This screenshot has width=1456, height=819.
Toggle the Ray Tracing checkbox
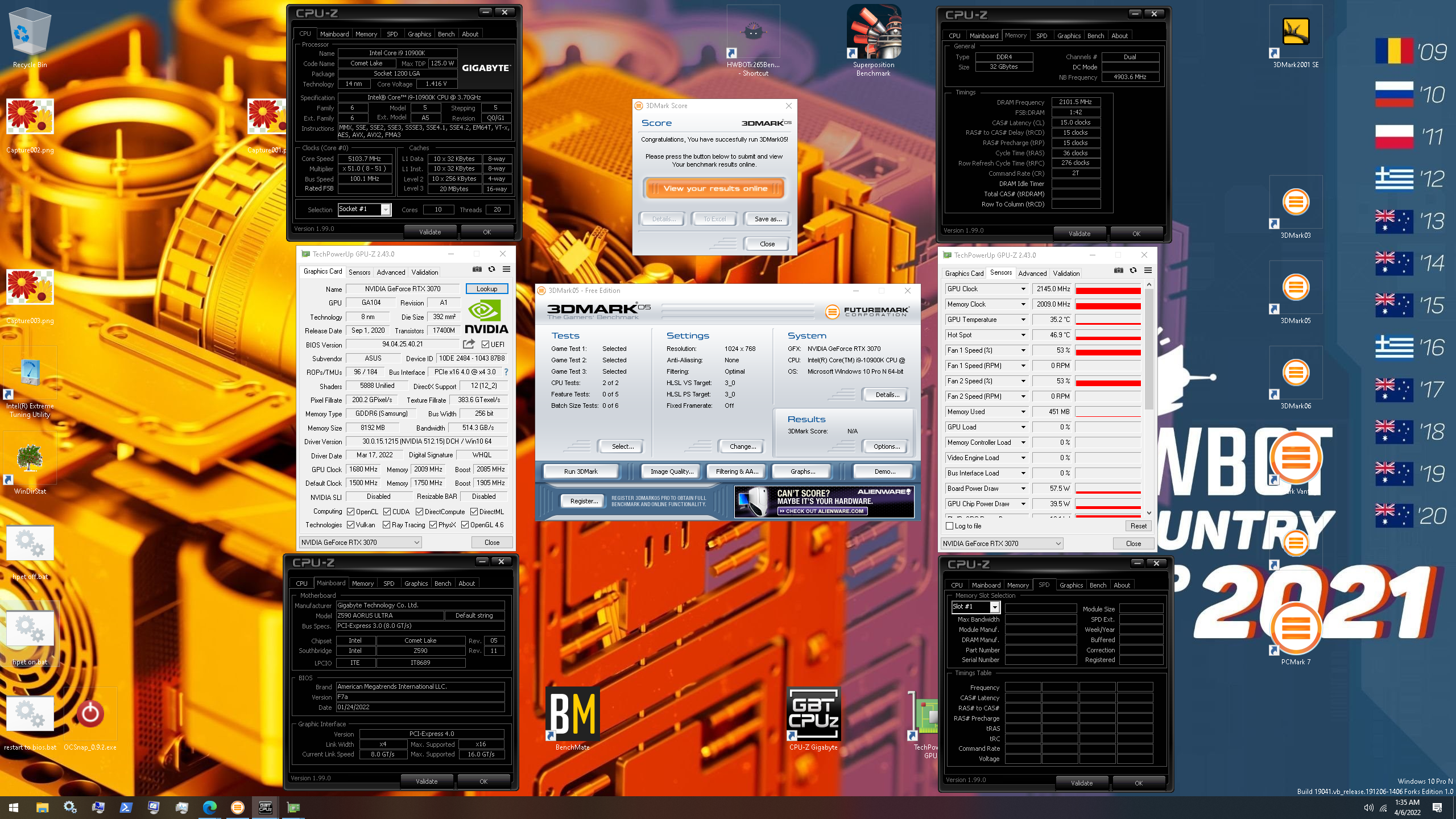[387, 525]
